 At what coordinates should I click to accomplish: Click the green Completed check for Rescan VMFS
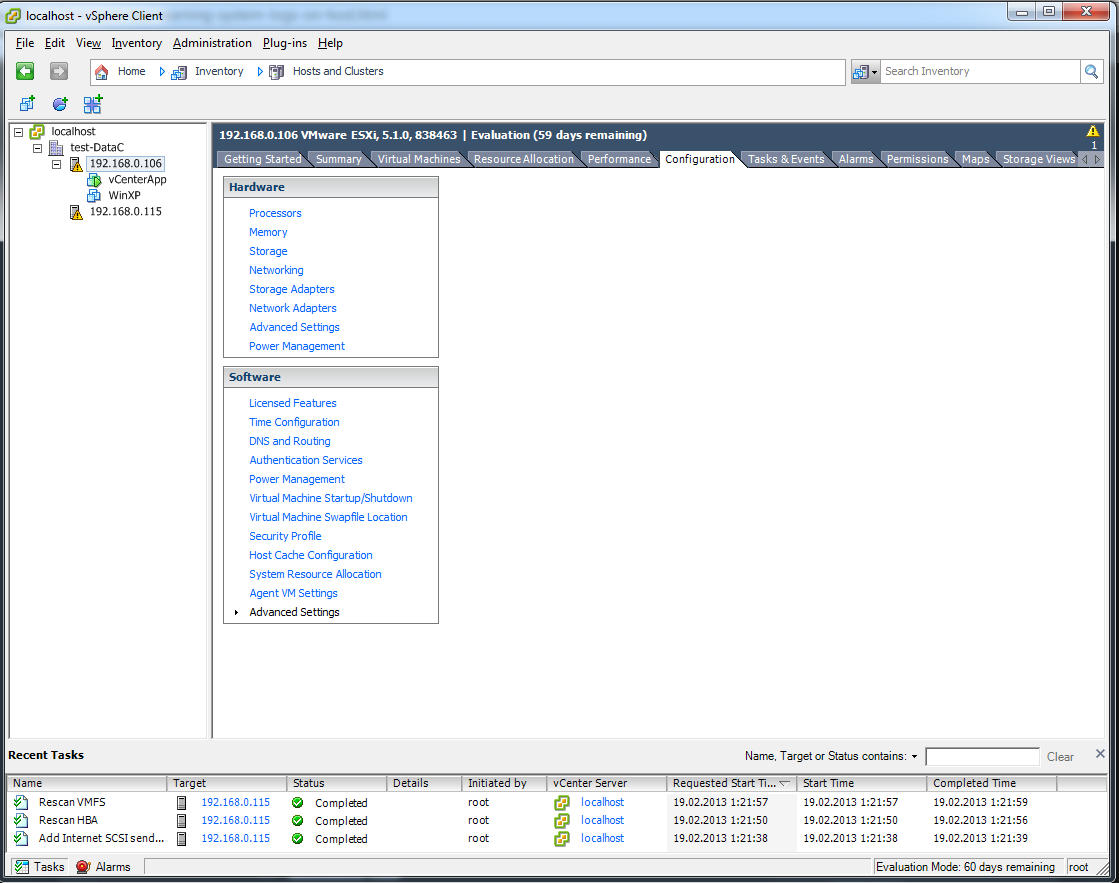[298, 802]
